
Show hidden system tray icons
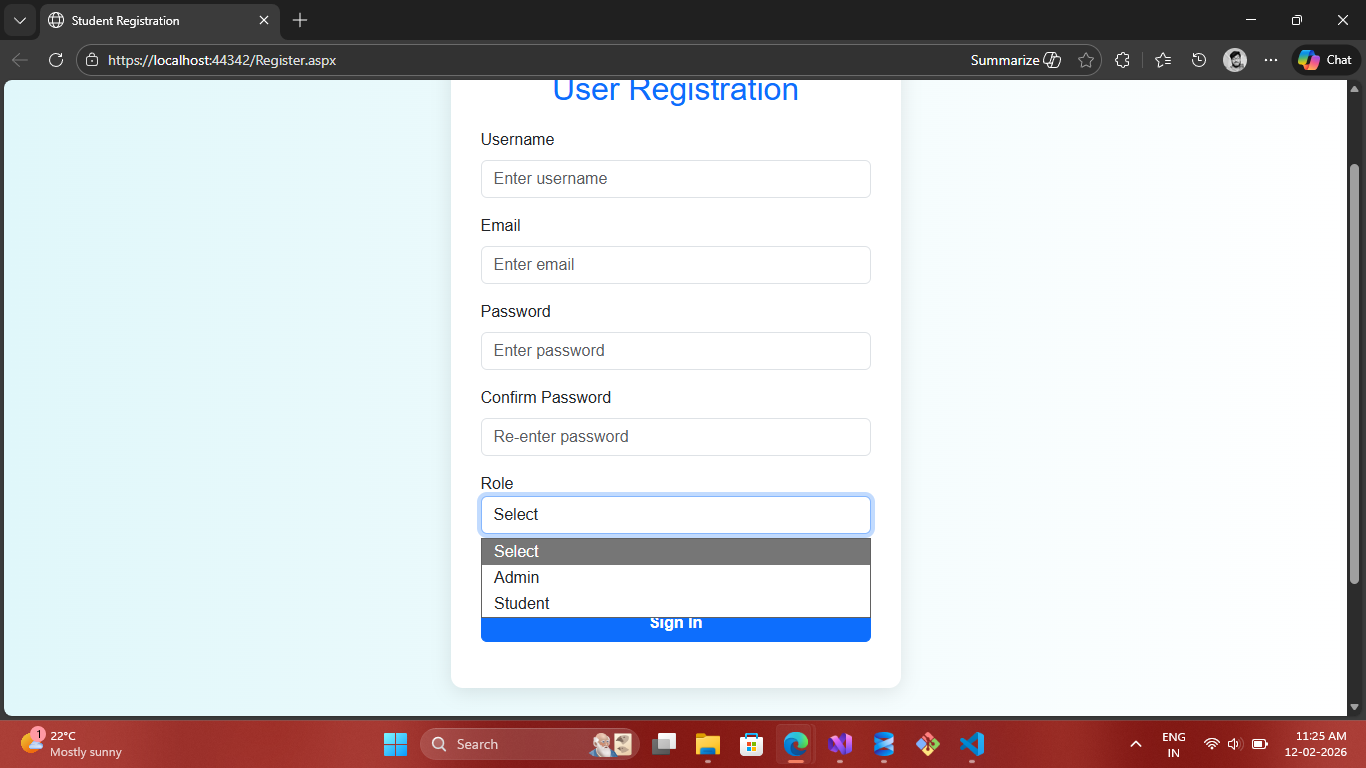coord(1135,744)
